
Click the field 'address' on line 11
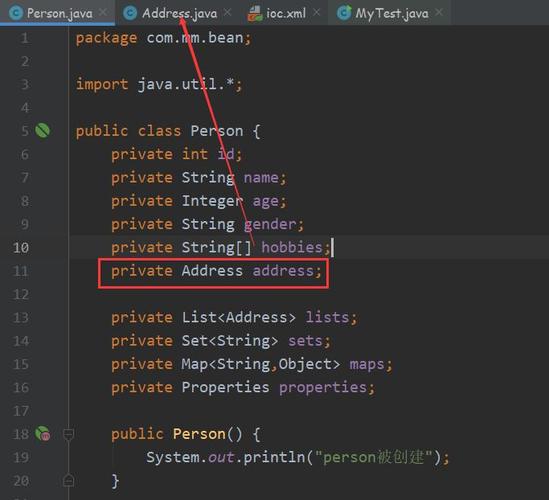[283, 271]
